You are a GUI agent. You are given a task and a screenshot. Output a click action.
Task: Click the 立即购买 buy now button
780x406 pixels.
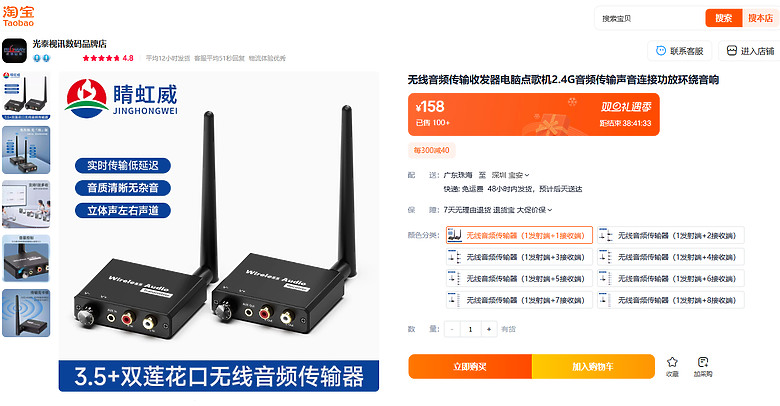coord(470,367)
